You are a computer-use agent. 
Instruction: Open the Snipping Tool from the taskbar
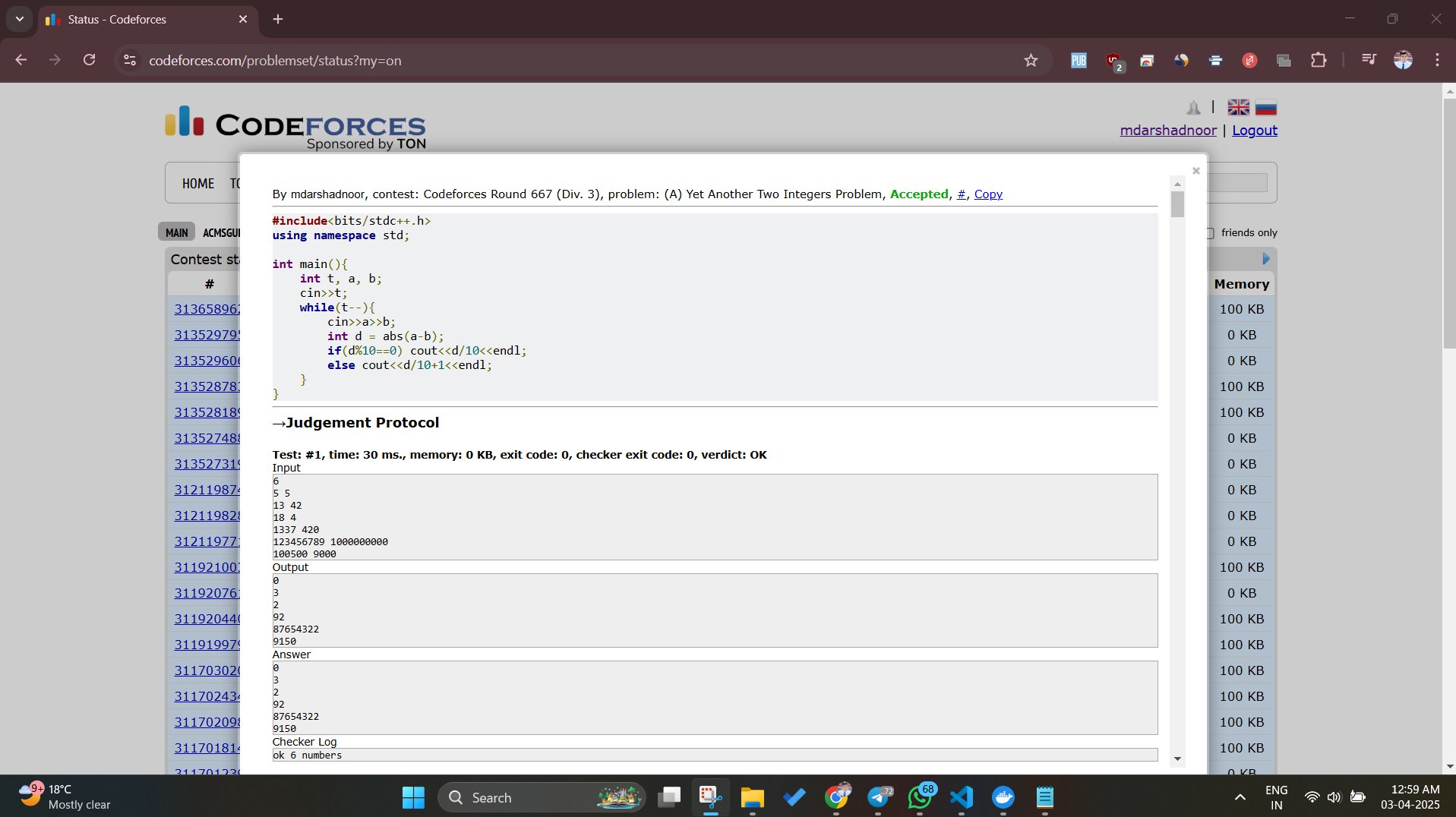point(709,796)
